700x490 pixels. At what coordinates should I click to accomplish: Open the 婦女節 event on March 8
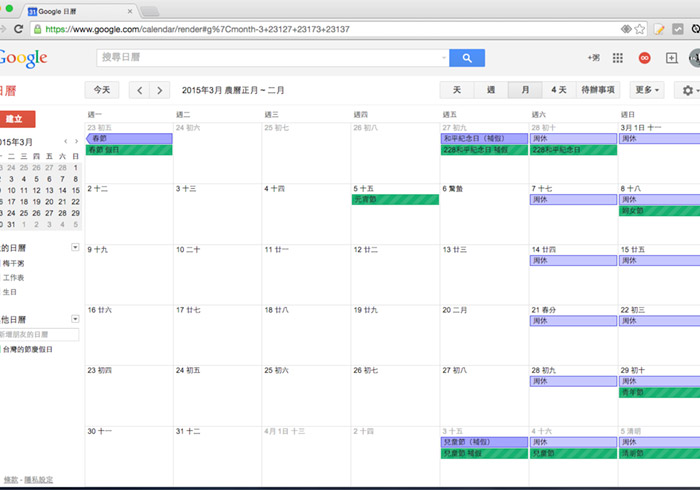[659, 211]
